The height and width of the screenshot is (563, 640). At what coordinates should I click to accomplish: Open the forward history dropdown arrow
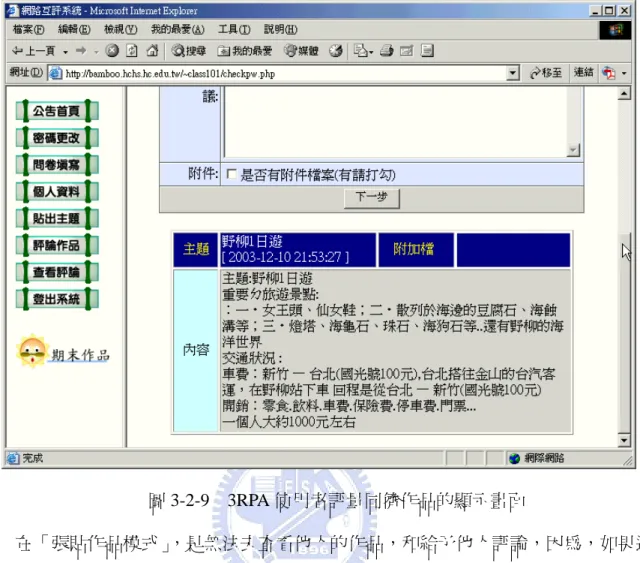pos(96,51)
